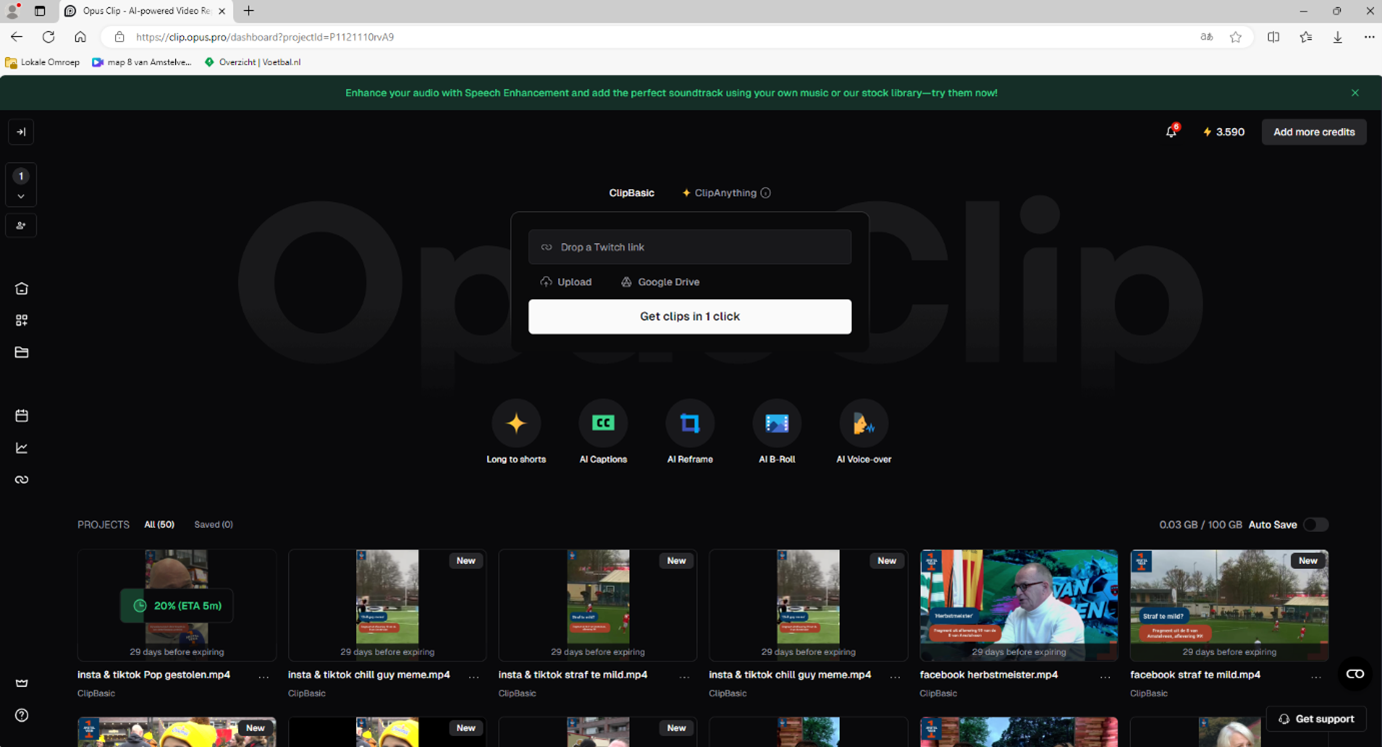Select the All (50) projects tab
Image resolution: width=1382 pixels, height=747 pixels.
click(159, 525)
